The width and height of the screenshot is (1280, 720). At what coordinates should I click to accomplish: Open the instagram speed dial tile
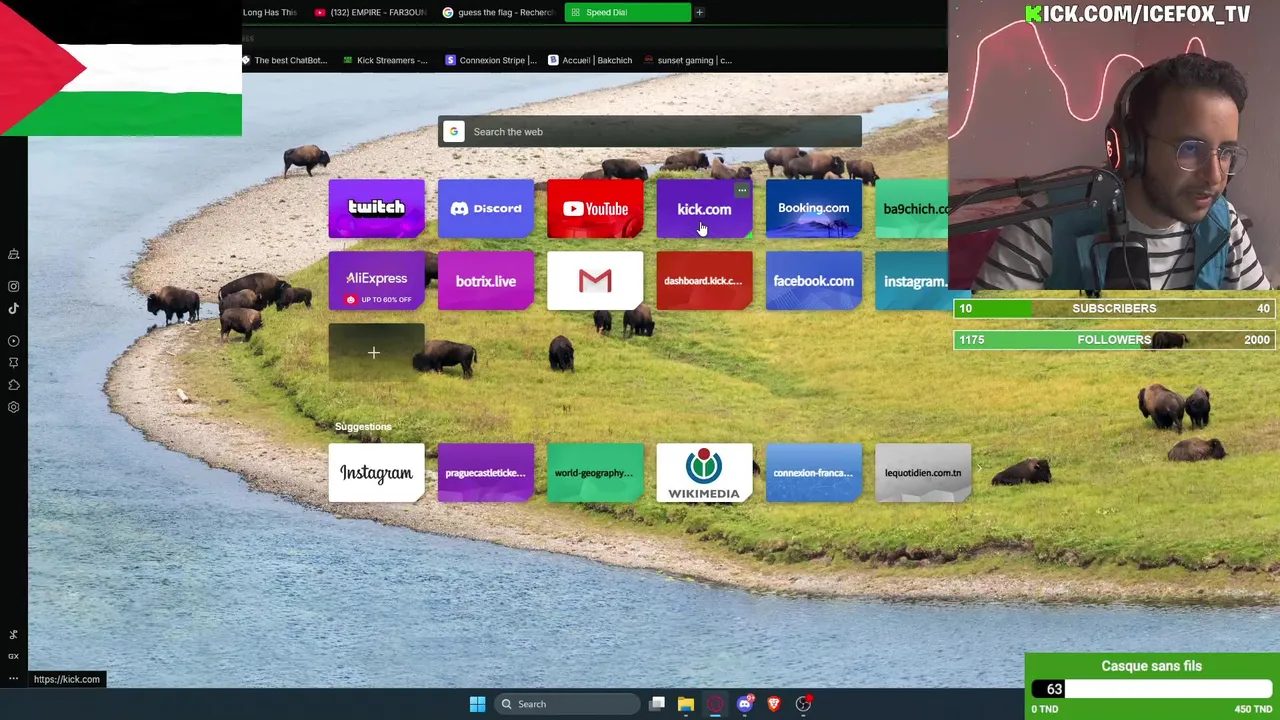tap(912, 281)
